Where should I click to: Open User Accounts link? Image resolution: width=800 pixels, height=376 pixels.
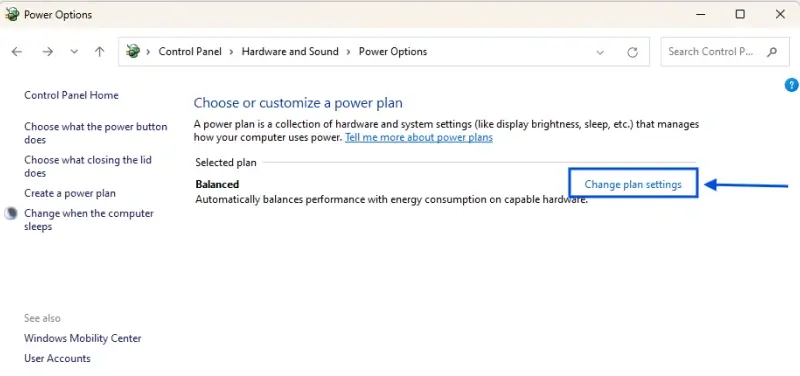[x=57, y=358]
